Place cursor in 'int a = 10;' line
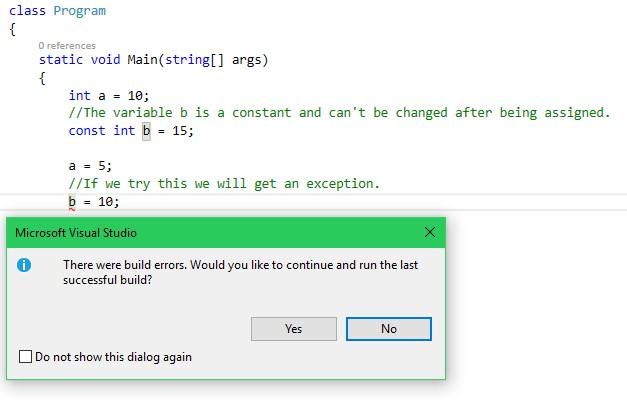The image size is (627, 400). click(x=108, y=96)
